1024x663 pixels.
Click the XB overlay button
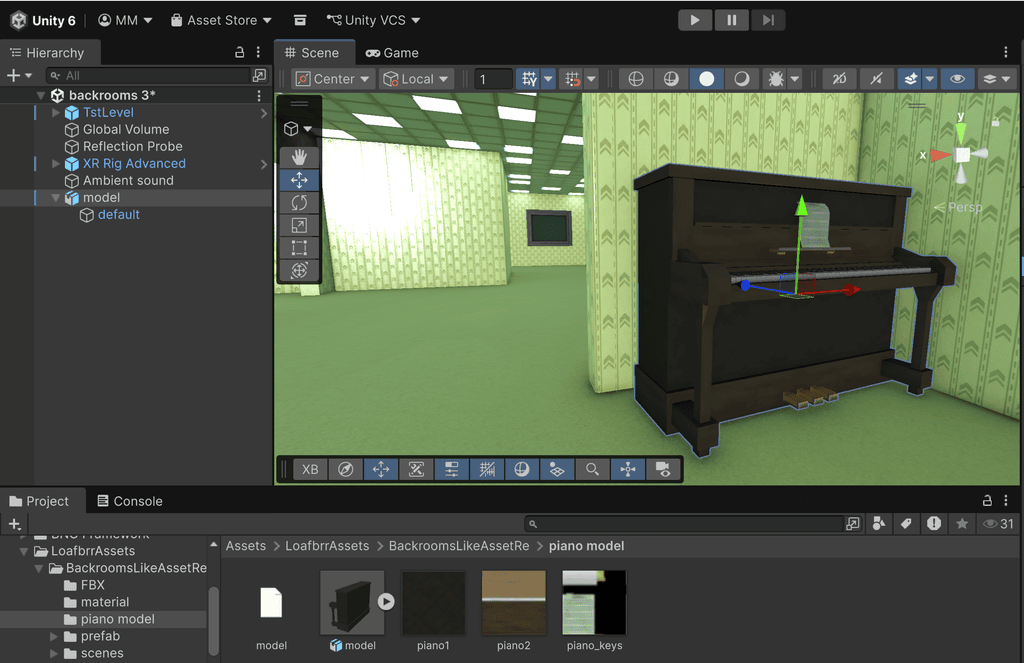pos(310,470)
